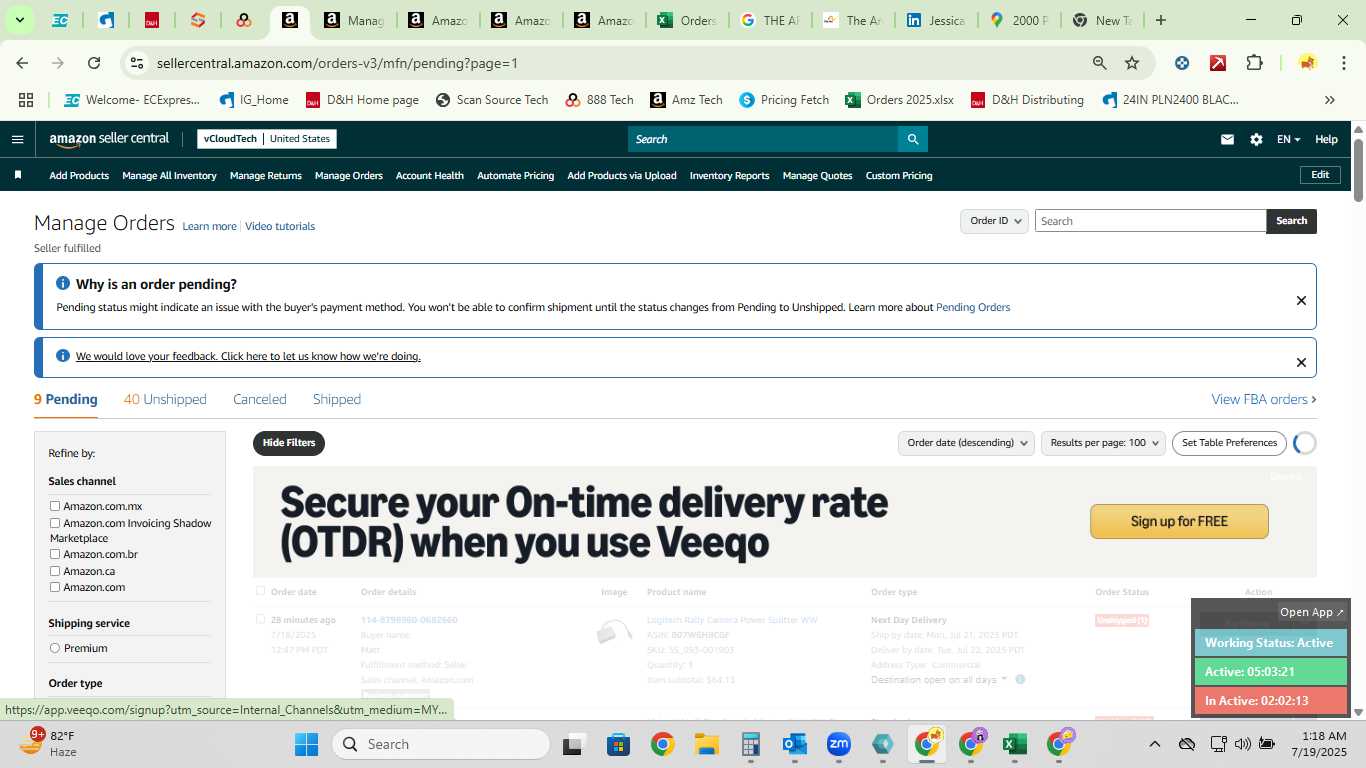Click the page vertical scrollbar thumb
1366x768 pixels.
1358,168
